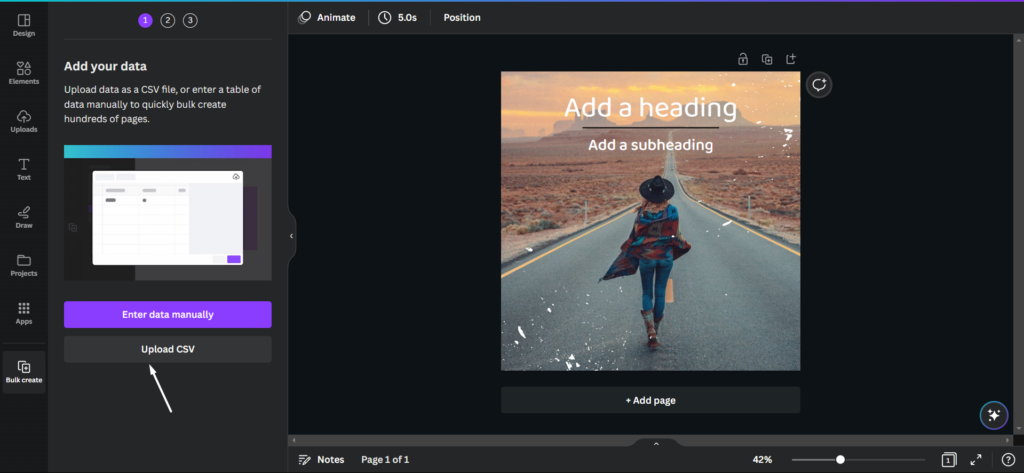Image resolution: width=1024 pixels, height=473 pixels.
Task: Open the Apps grid panel
Action: click(x=24, y=313)
